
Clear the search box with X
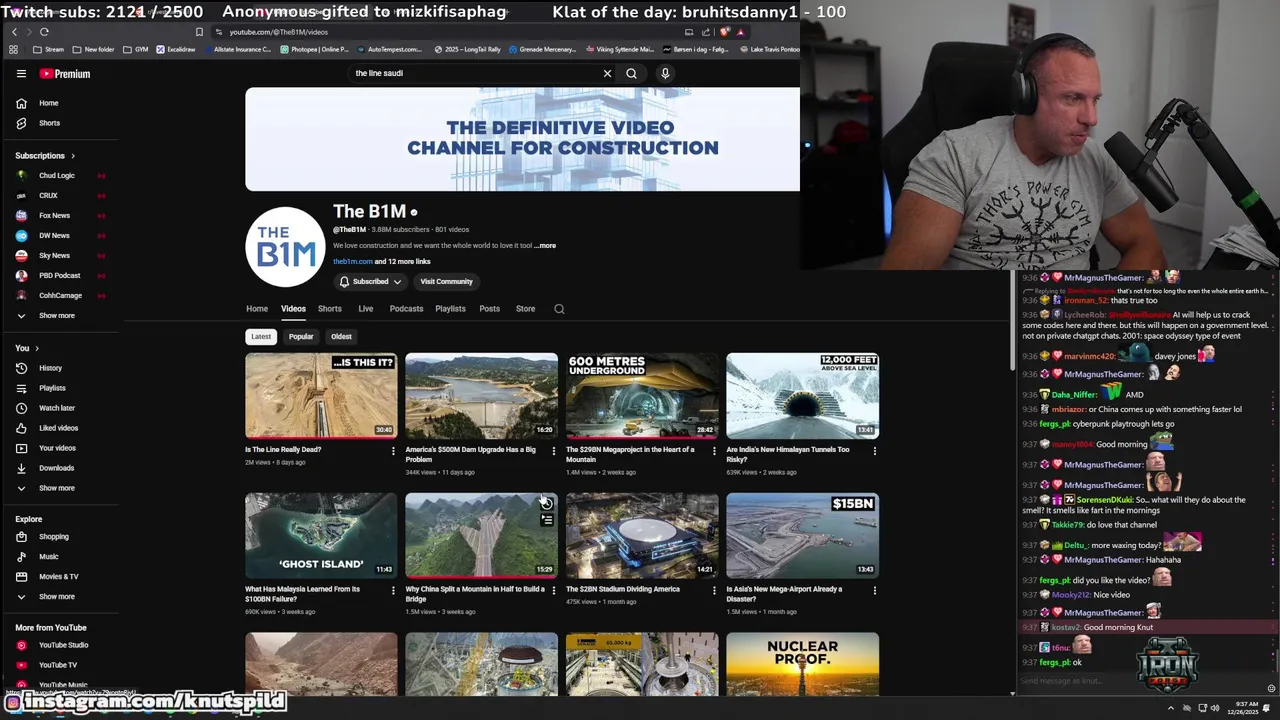point(607,73)
